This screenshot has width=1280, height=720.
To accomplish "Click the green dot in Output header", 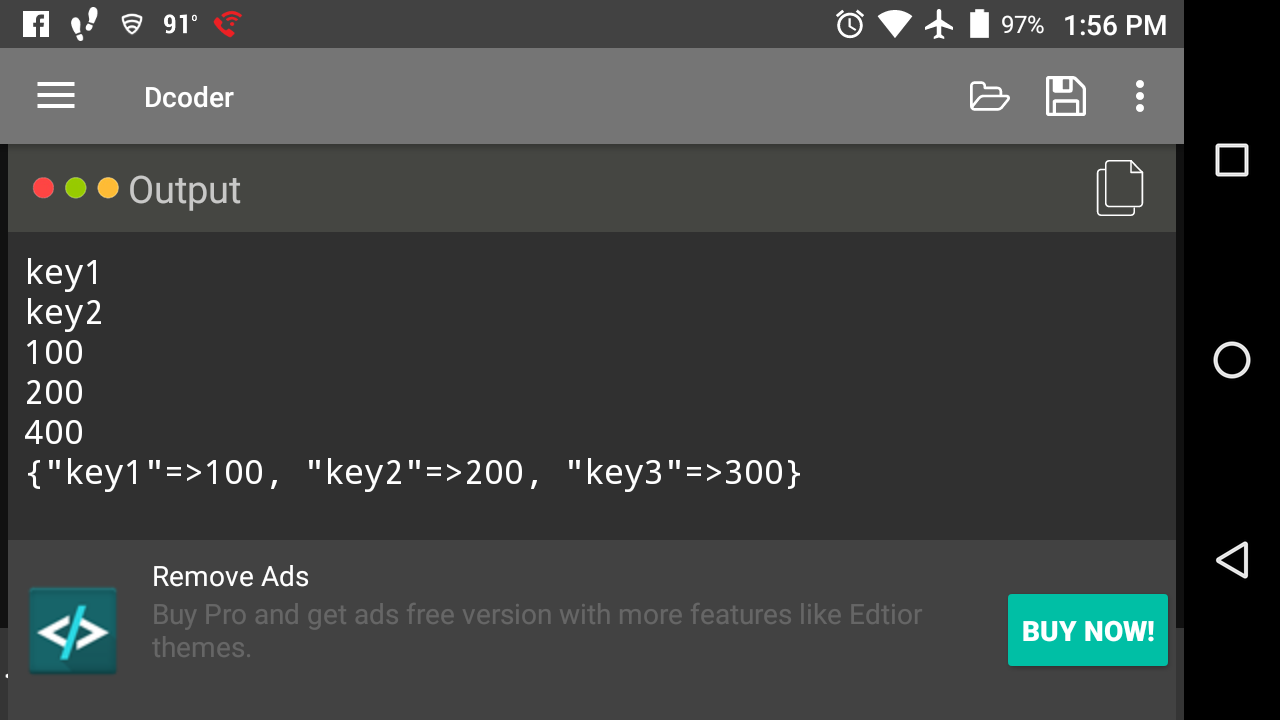I will click(x=76, y=188).
